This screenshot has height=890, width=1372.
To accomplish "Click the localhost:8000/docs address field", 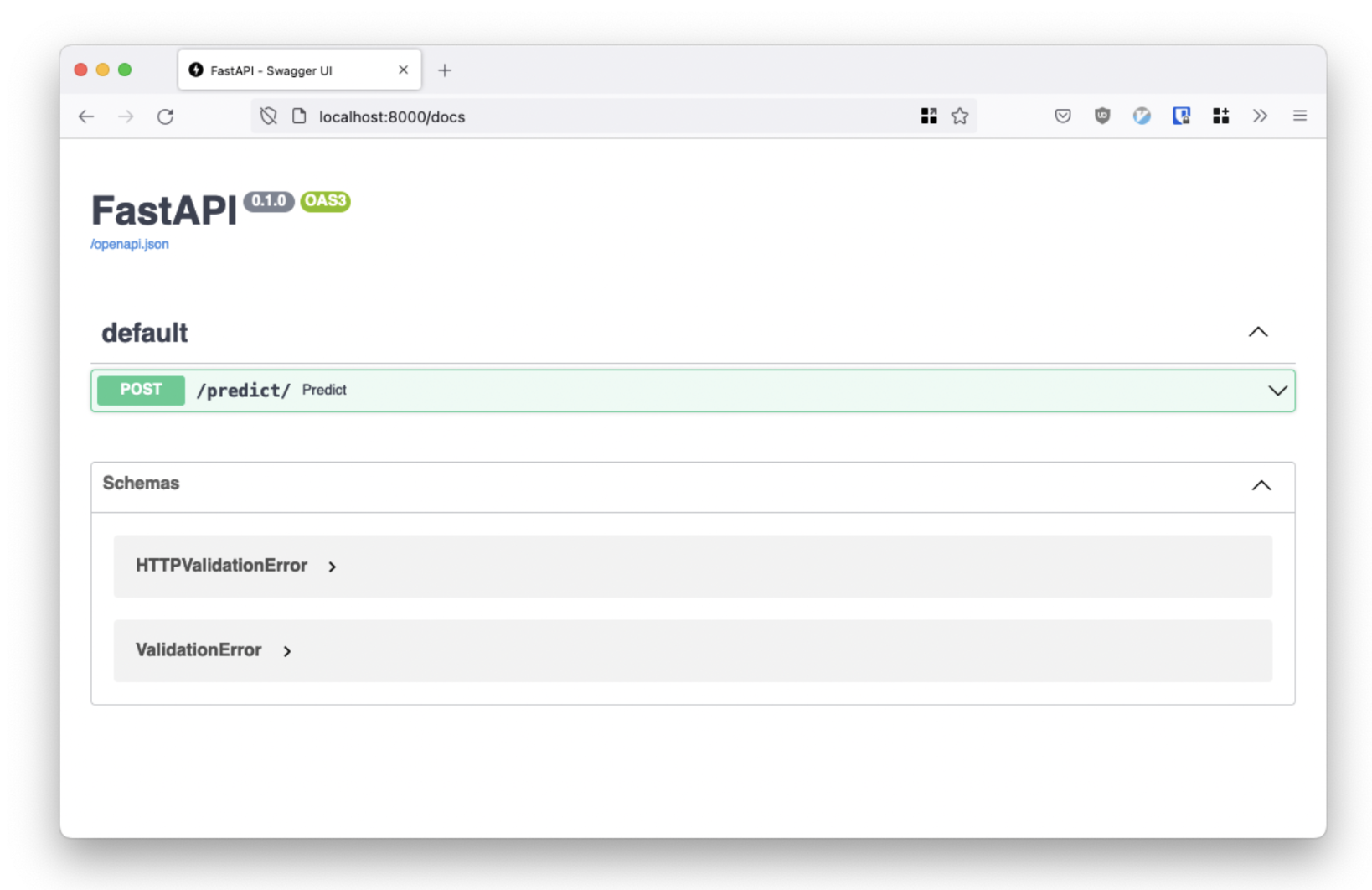I will [614, 116].
